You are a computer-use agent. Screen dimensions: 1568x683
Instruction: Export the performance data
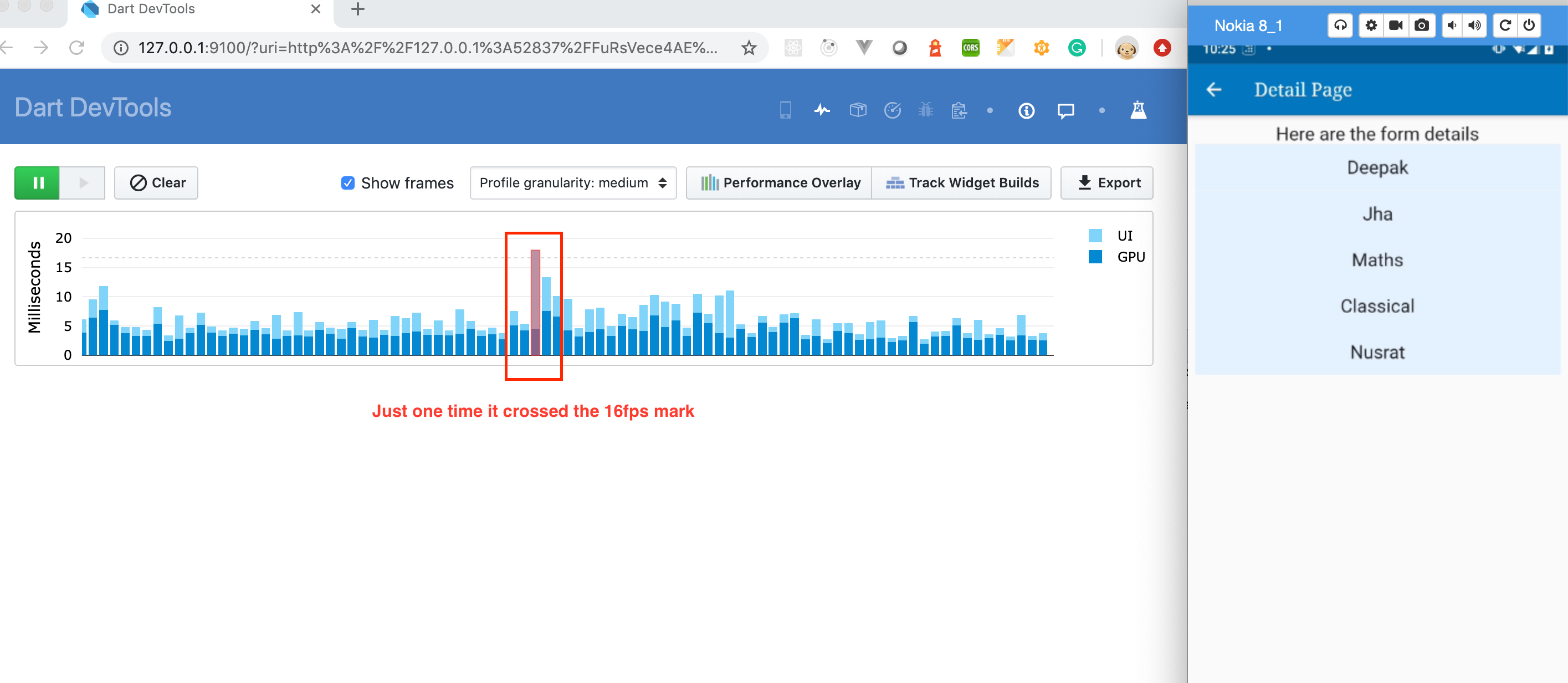click(x=1106, y=183)
